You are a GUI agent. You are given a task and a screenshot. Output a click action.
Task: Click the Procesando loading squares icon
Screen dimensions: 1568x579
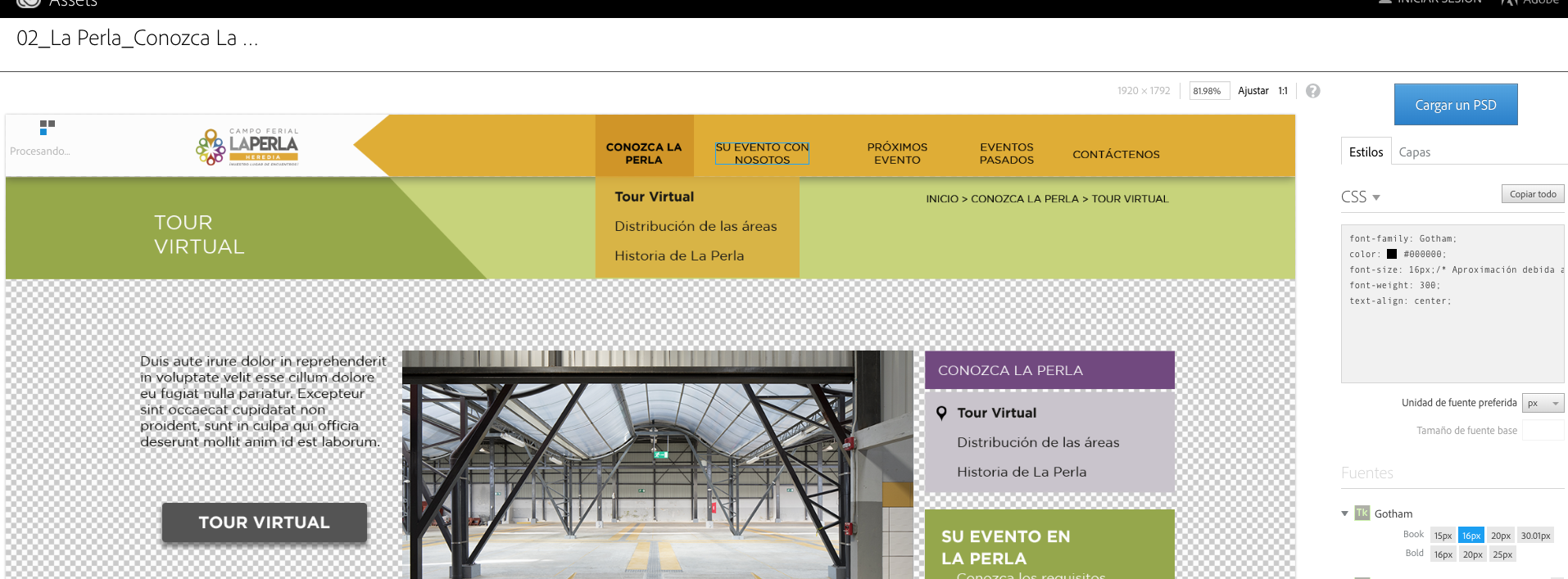[47, 127]
